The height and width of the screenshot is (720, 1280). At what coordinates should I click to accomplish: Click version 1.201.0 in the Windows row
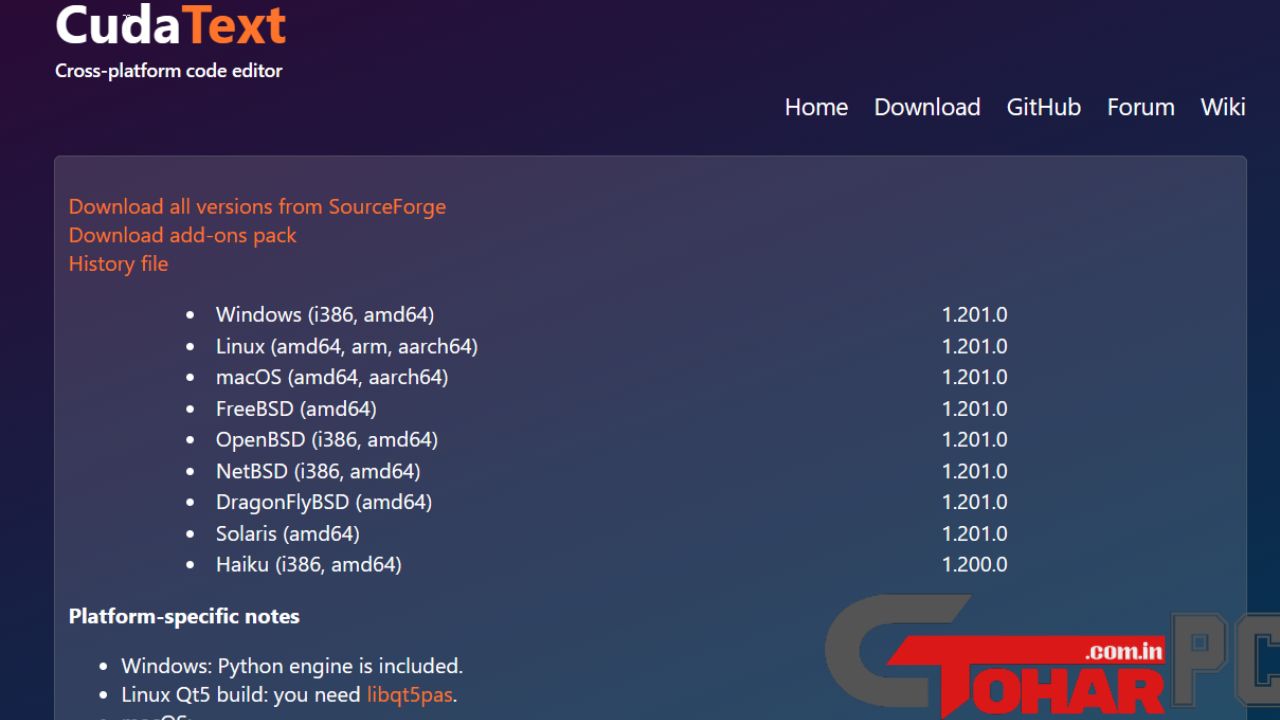point(974,315)
